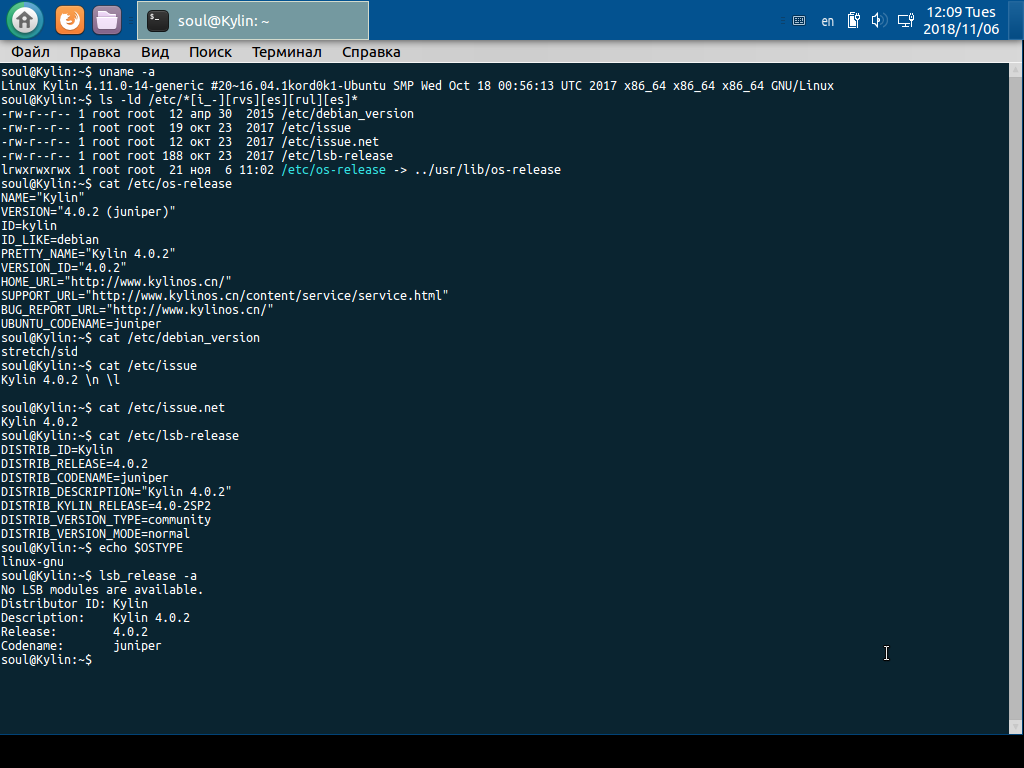Select the soul@Kylin terminal taskbar button
The width and height of the screenshot is (1024, 768).
pos(253,21)
